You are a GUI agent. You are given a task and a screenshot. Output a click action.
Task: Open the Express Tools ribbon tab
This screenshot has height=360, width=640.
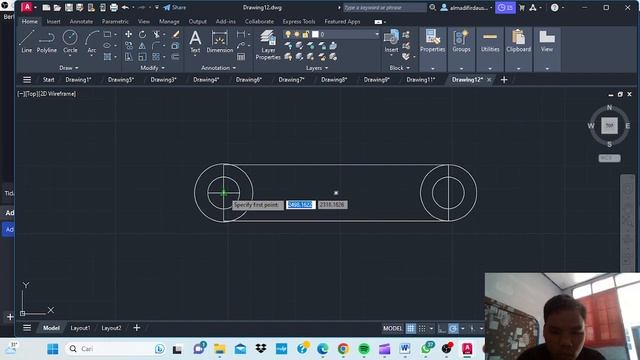(299, 21)
